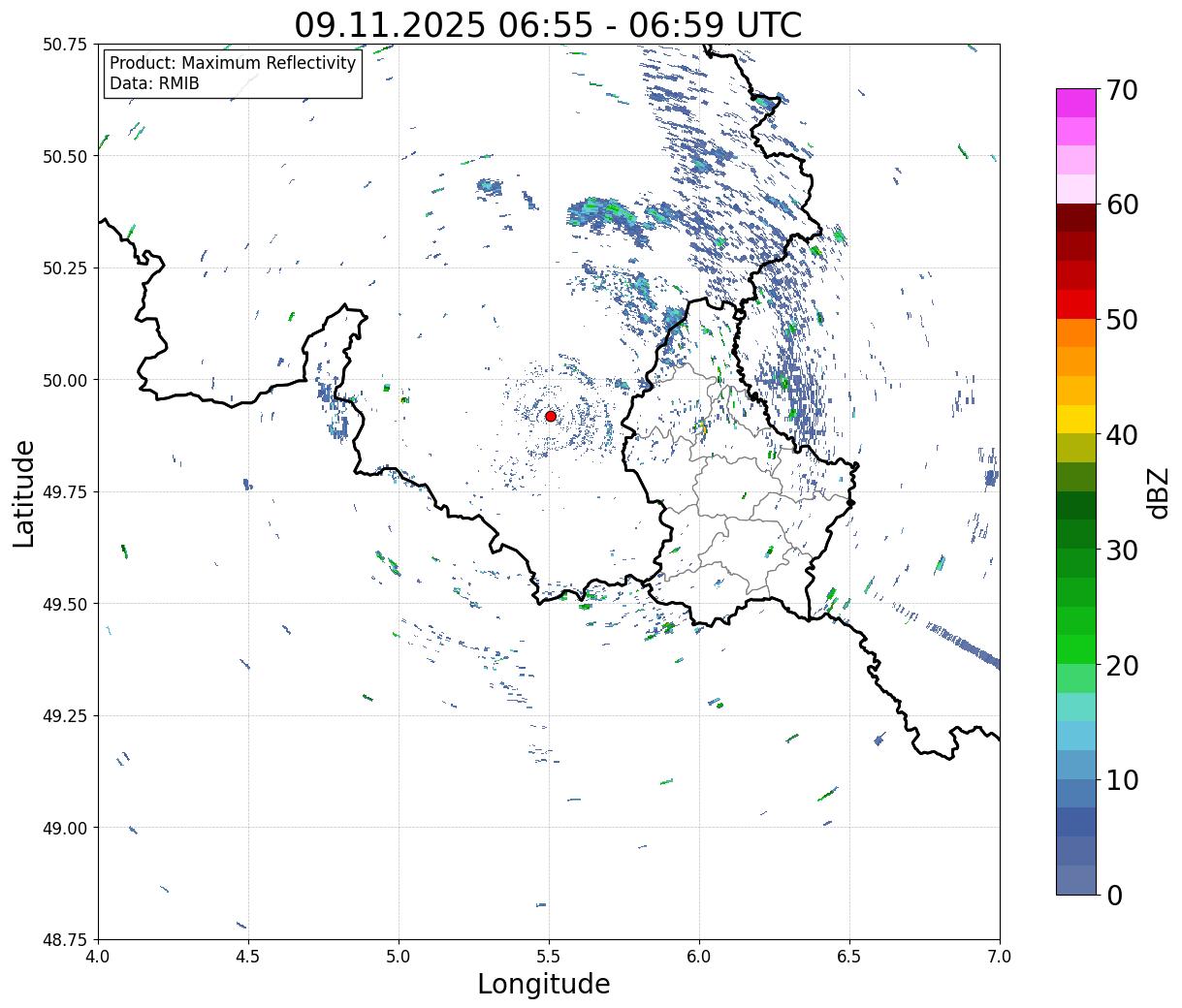Click the 'Data: RMIB' legend text
This screenshot has height=1008, width=1182.
(x=154, y=83)
